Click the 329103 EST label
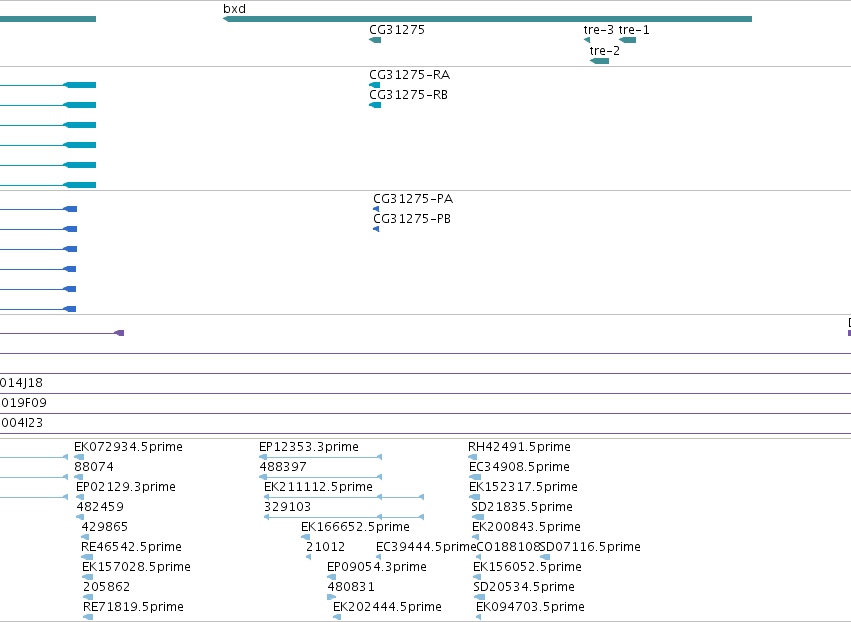 (x=288, y=507)
